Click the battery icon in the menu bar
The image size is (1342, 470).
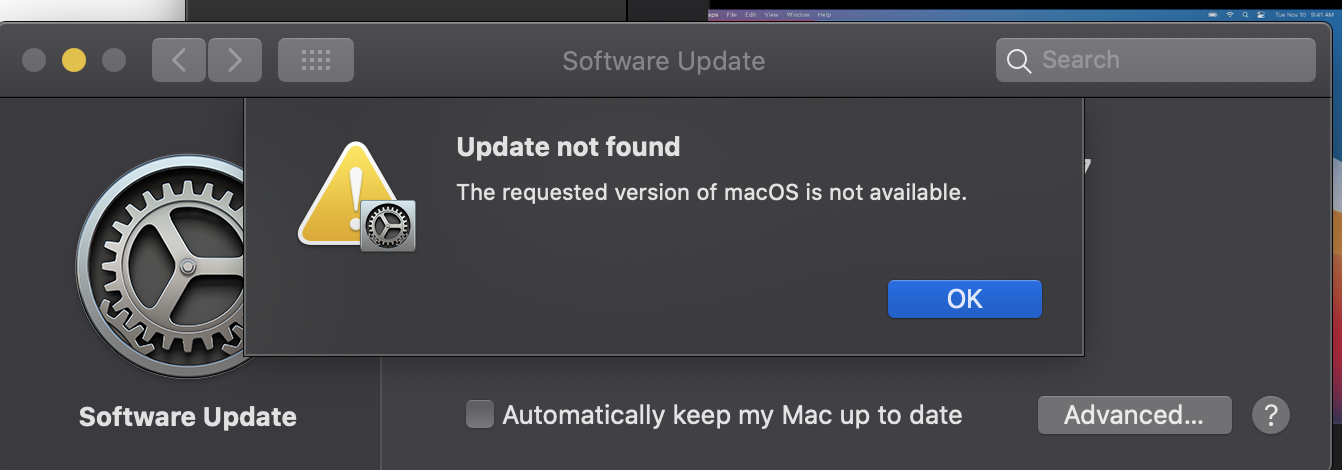(1212, 15)
